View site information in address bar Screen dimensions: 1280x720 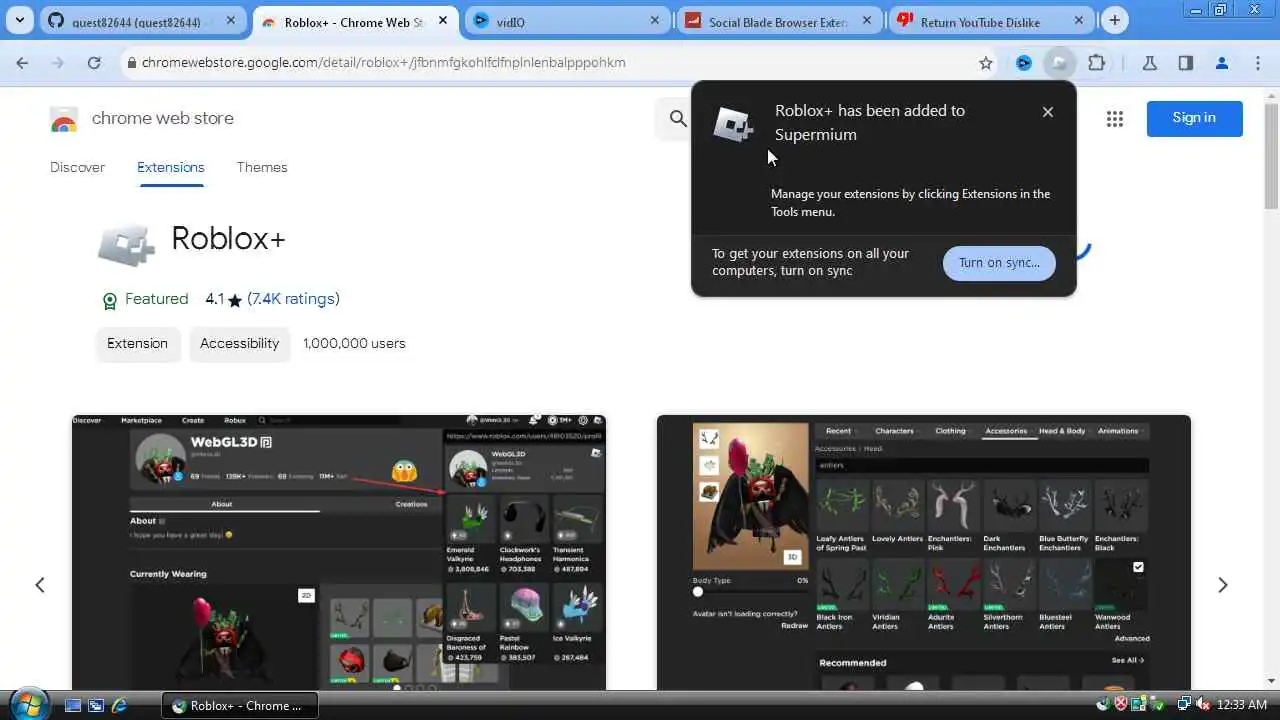coord(130,62)
